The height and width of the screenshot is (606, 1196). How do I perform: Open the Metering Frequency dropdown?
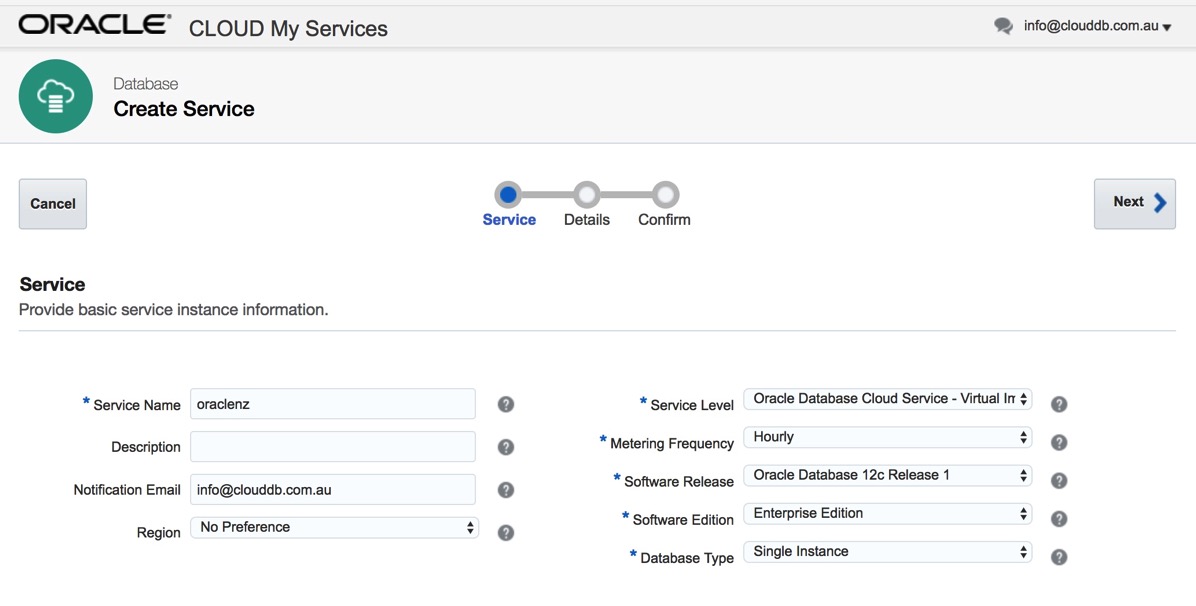(x=887, y=437)
